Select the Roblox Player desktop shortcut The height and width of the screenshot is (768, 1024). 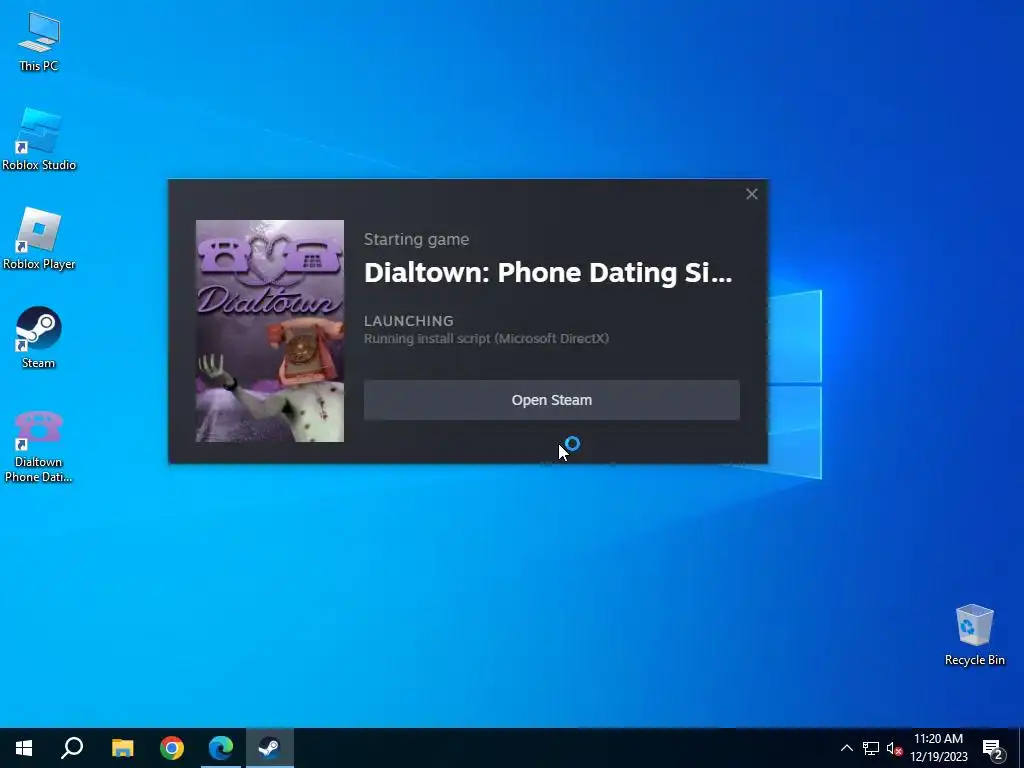tap(39, 239)
